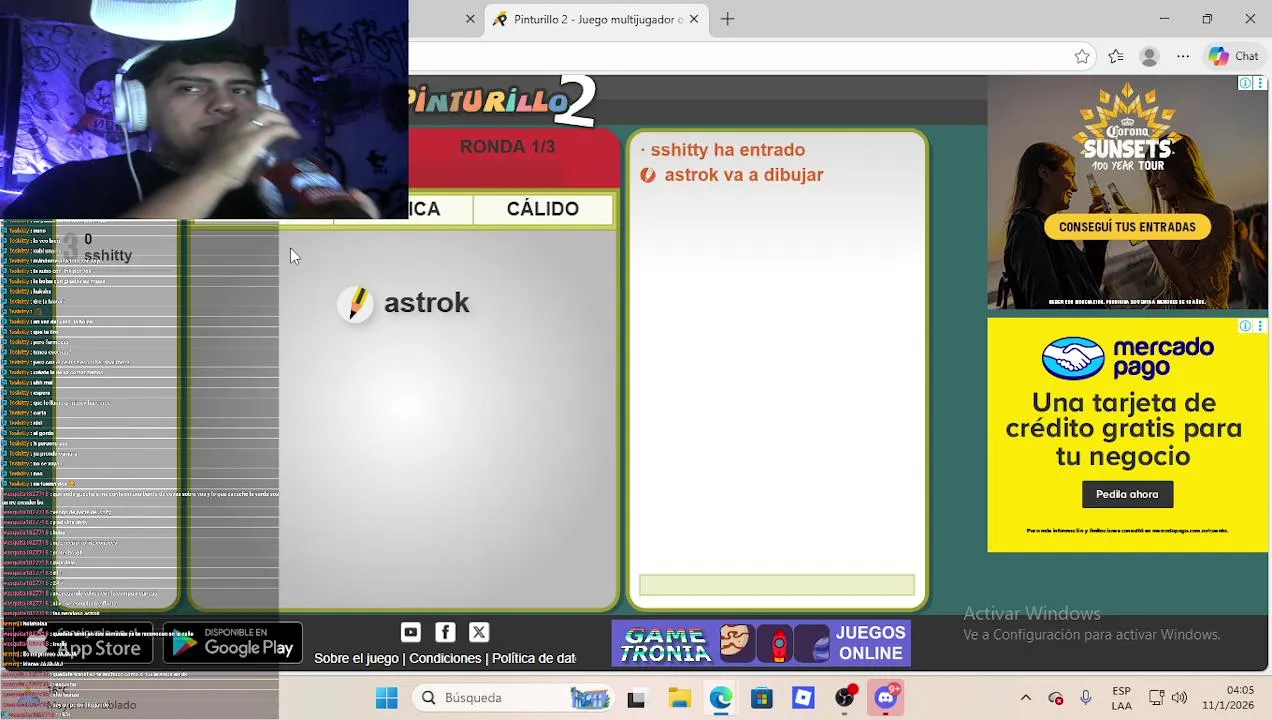Click the astrok drawer name
Viewport: 1272px width, 720px height.
pyautogui.click(x=427, y=303)
